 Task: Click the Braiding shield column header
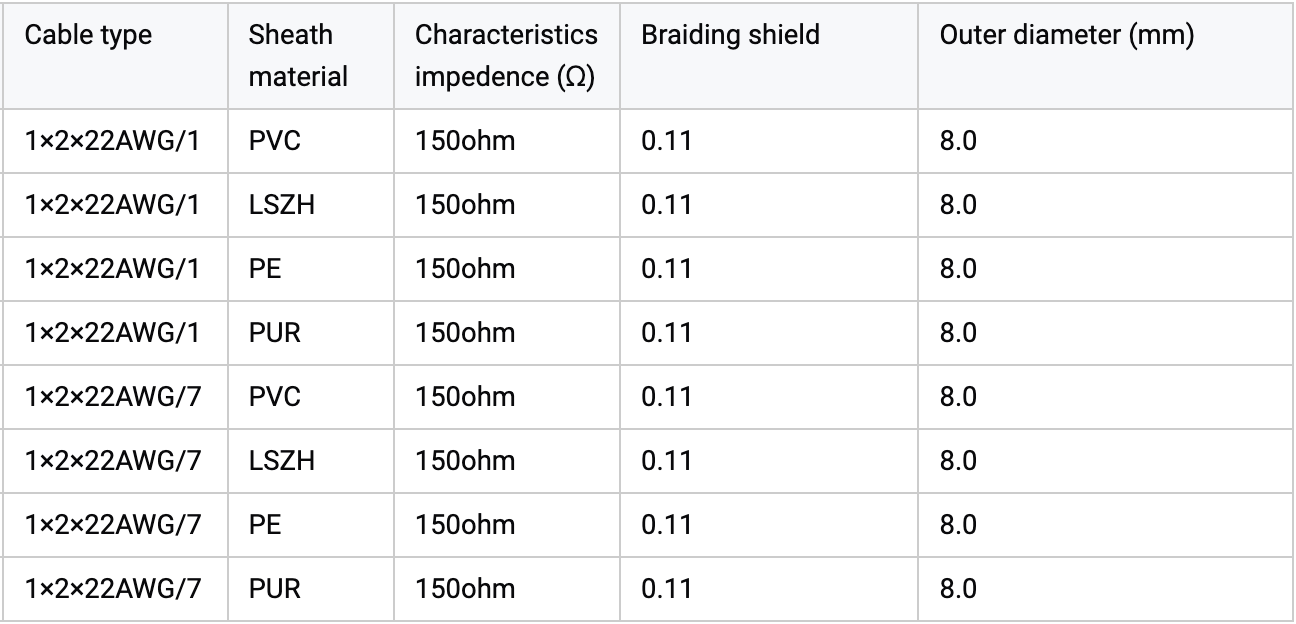click(x=769, y=55)
